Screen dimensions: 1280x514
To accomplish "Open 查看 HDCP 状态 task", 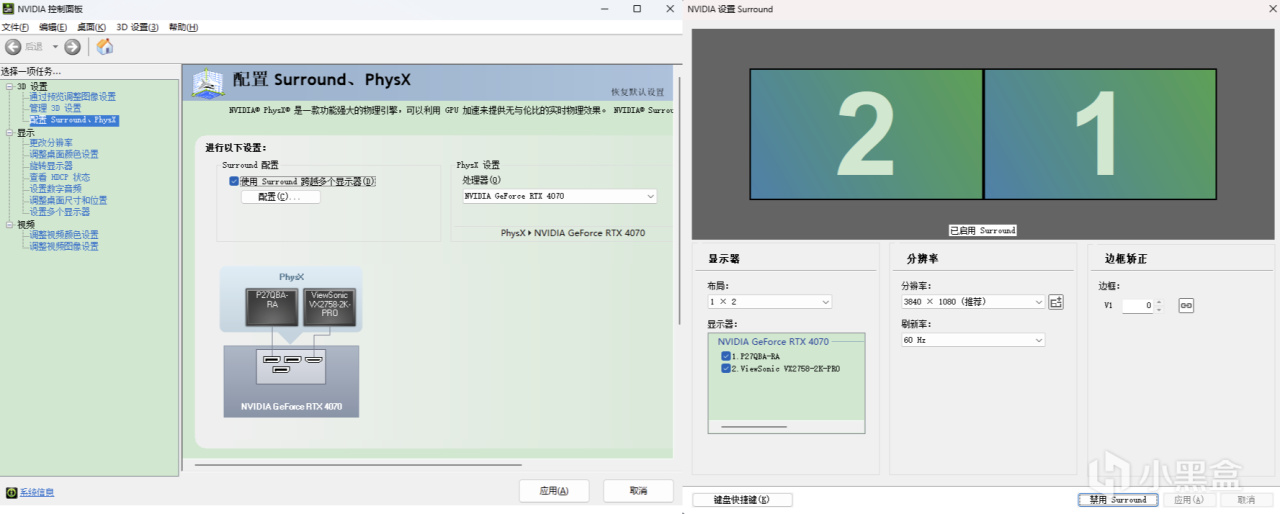I will pos(59,177).
